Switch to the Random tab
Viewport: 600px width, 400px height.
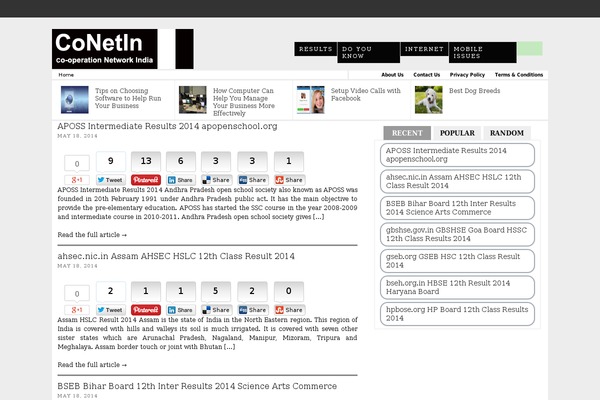(507, 133)
